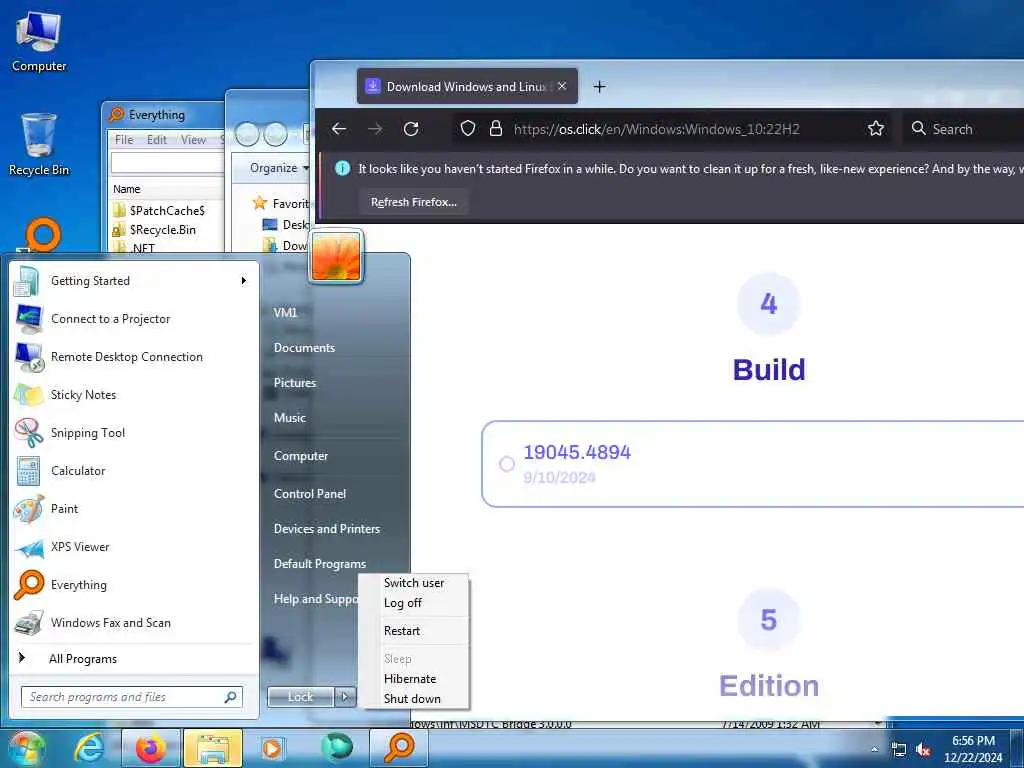Click Firefox back arrow
1024x768 pixels.
(339, 129)
